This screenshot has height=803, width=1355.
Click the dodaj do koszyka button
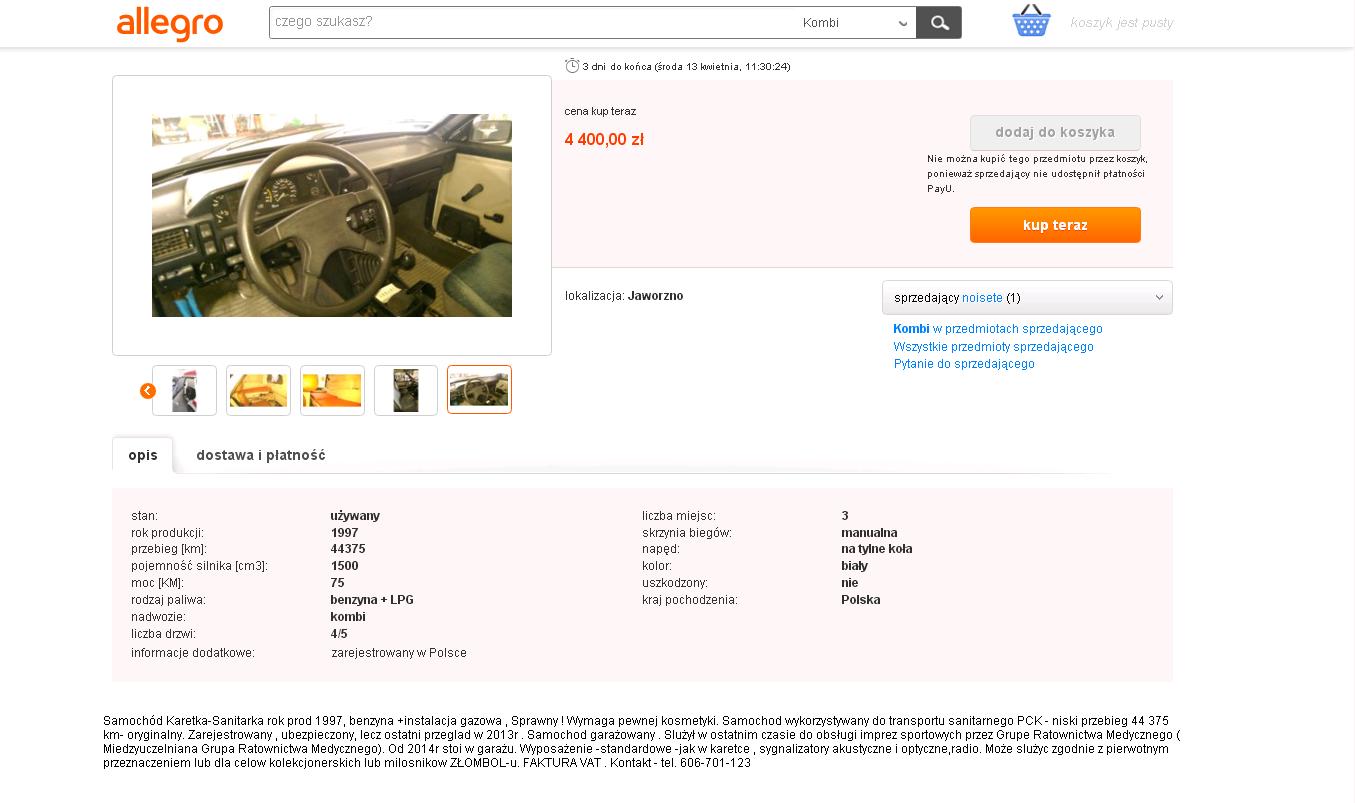coord(1055,132)
